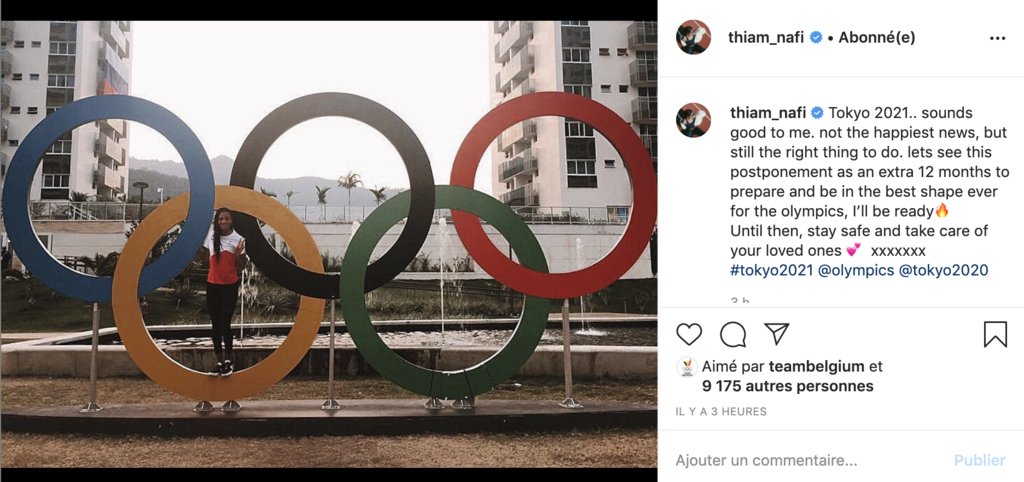The image size is (1024, 482).
Task: View the 9 175 autres personnes likes list
Action: point(788,386)
